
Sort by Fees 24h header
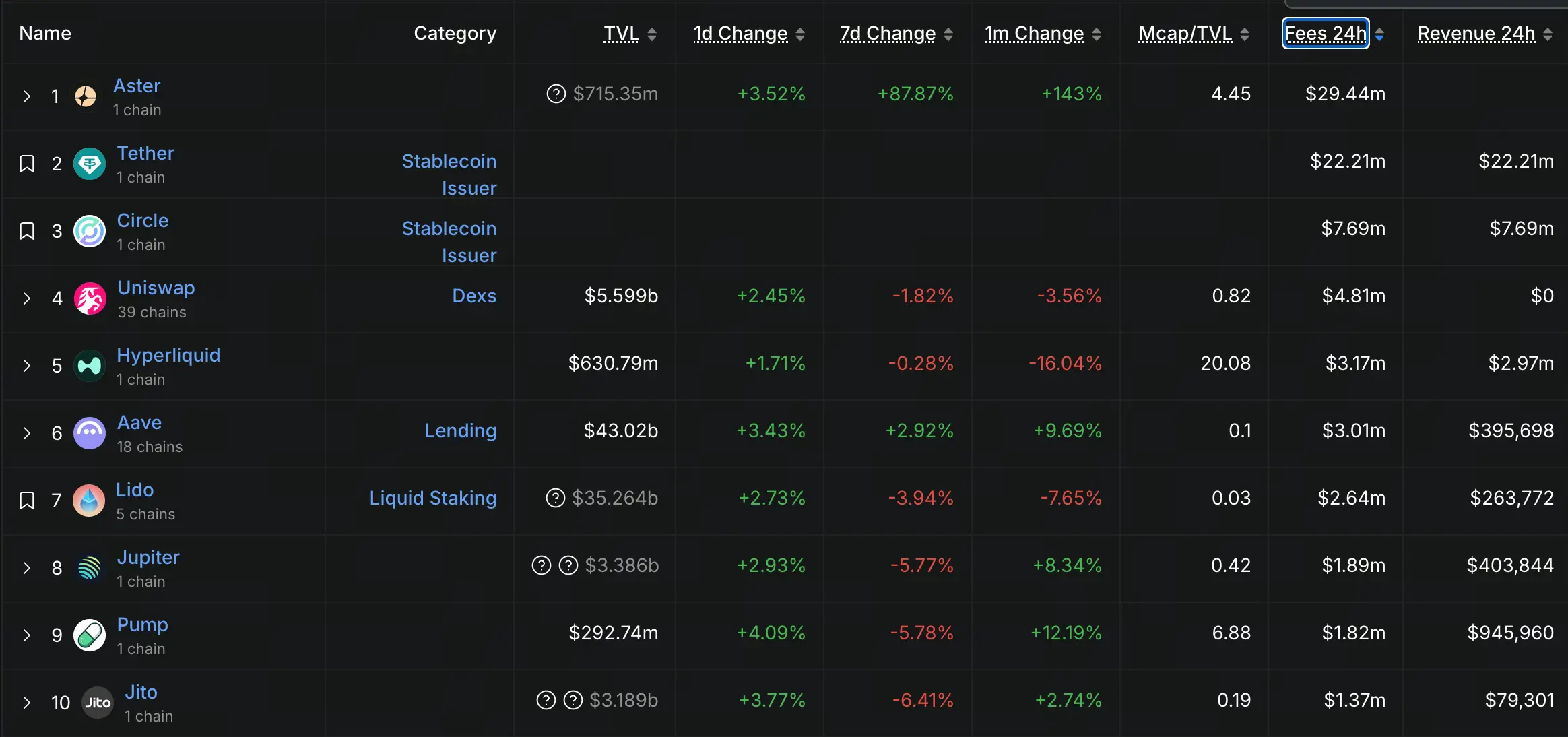click(x=1326, y=34)
